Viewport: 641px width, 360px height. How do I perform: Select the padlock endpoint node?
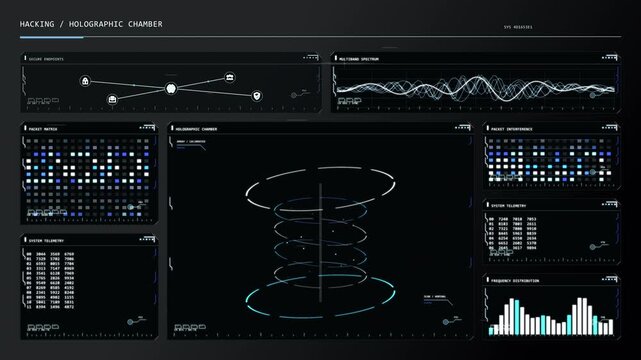pyautogui.click(x=85, y=81)
